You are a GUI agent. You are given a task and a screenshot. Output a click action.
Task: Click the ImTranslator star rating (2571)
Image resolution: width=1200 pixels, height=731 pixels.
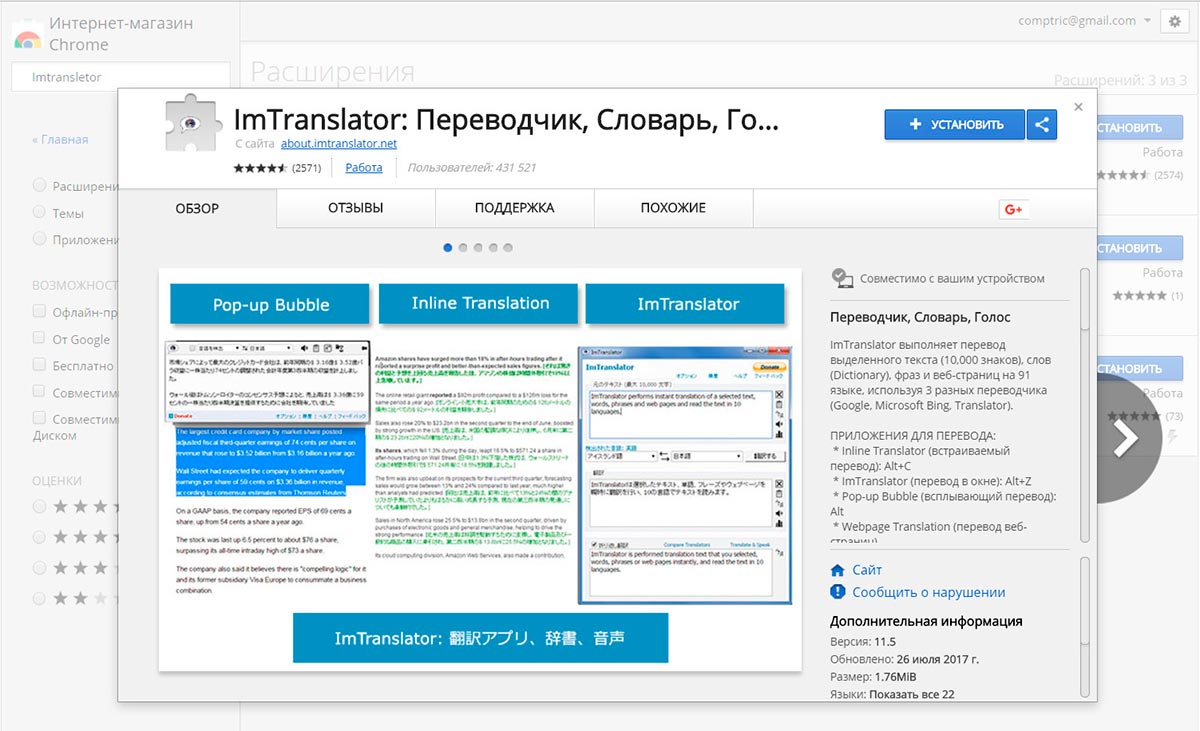tap(261, 168)
